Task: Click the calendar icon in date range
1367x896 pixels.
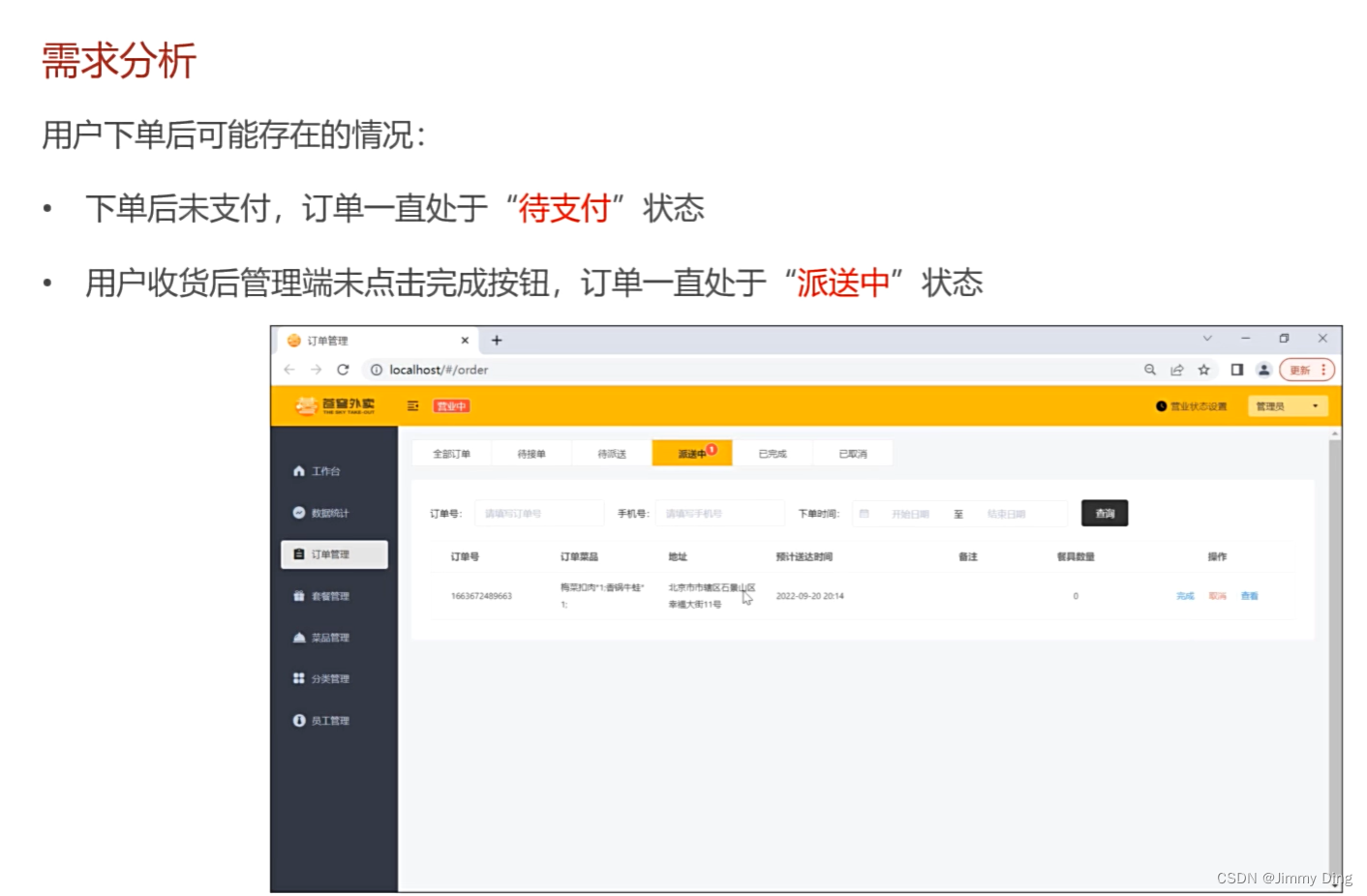Action: tap(865, 514)
